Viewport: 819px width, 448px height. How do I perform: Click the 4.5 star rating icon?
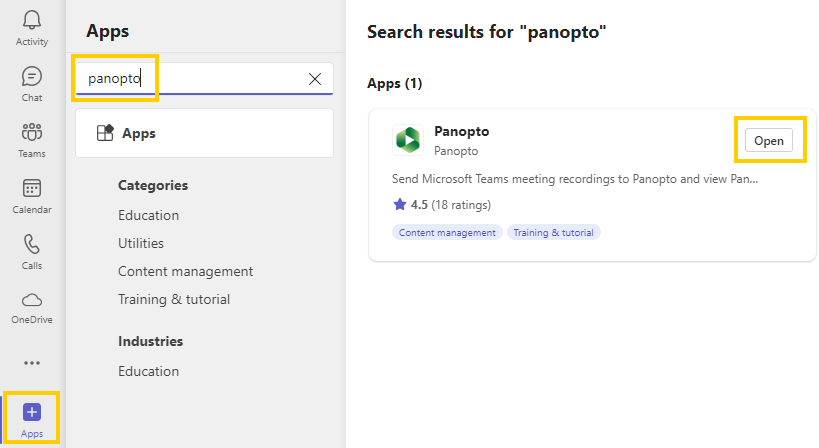click(x=400, y=204)
